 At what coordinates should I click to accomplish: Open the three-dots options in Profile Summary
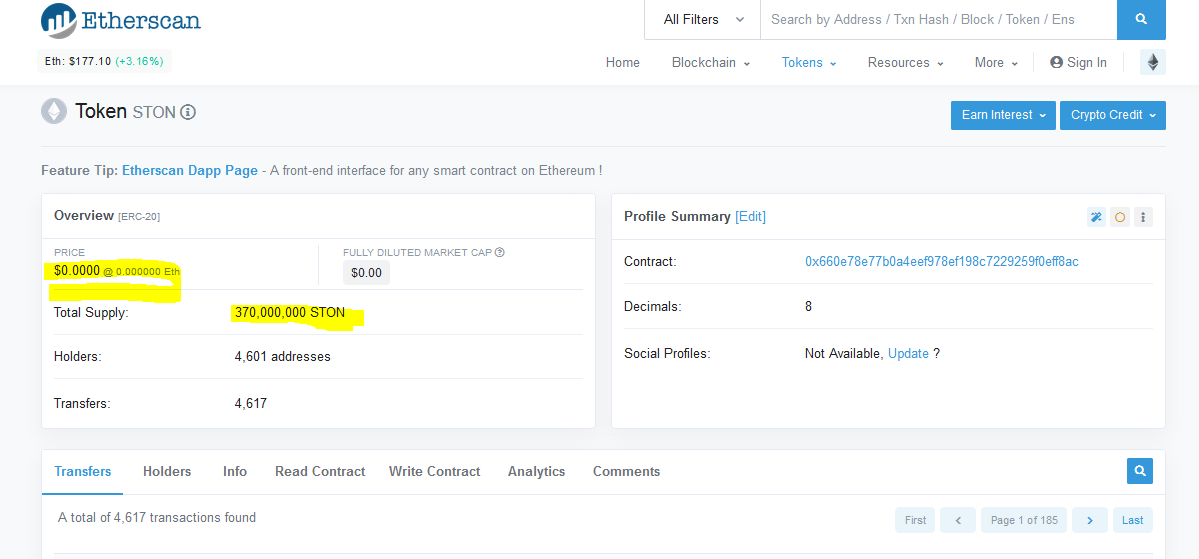point(1144,217)
